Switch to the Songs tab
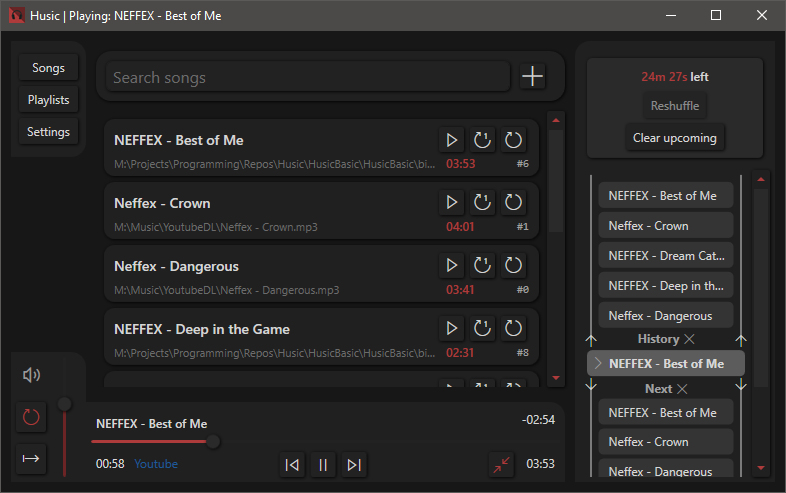The height and width of the screenshot is (493, 786). 48,68
